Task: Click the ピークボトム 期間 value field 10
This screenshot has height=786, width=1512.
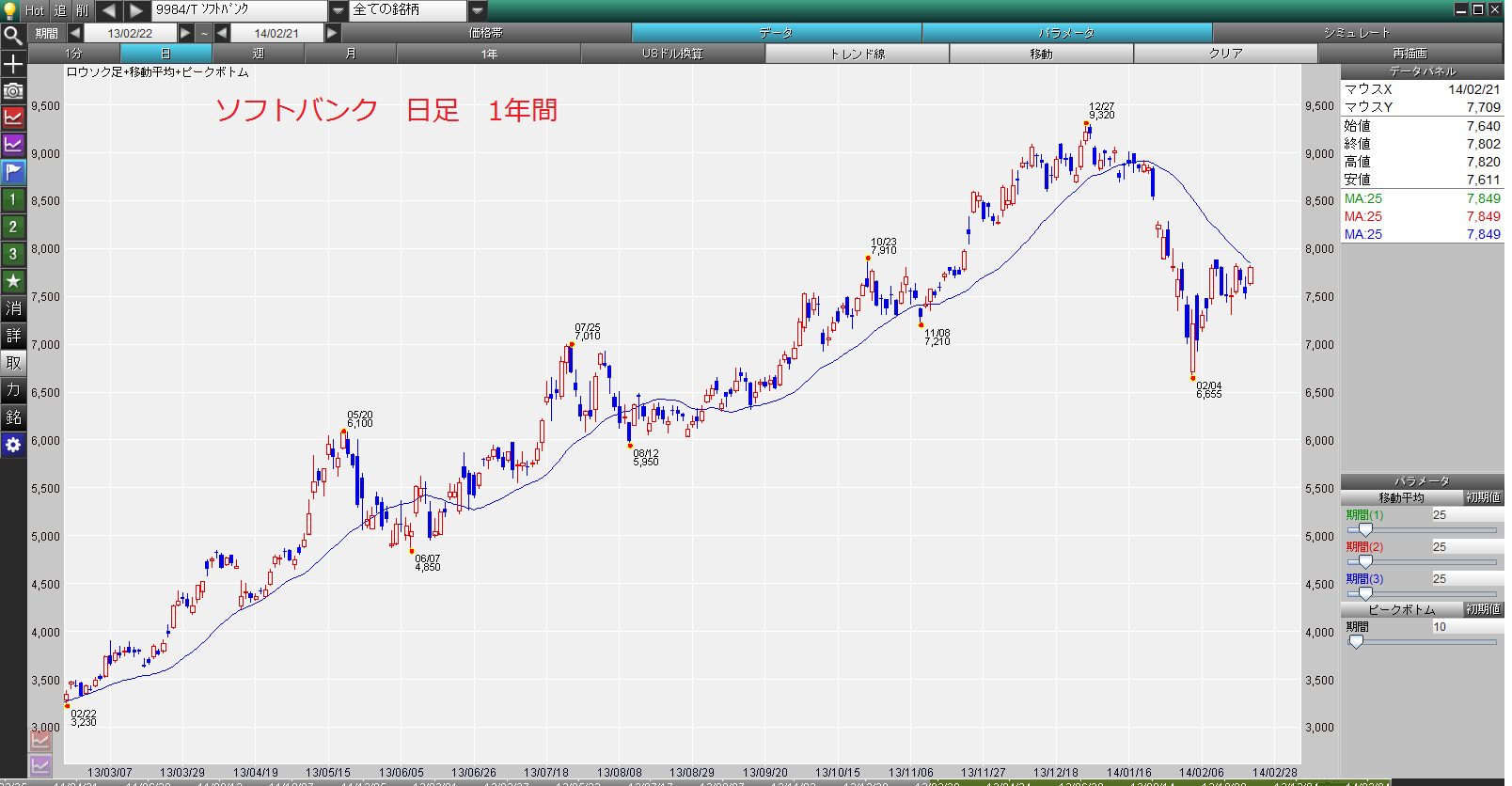Action: [1467, 627]
